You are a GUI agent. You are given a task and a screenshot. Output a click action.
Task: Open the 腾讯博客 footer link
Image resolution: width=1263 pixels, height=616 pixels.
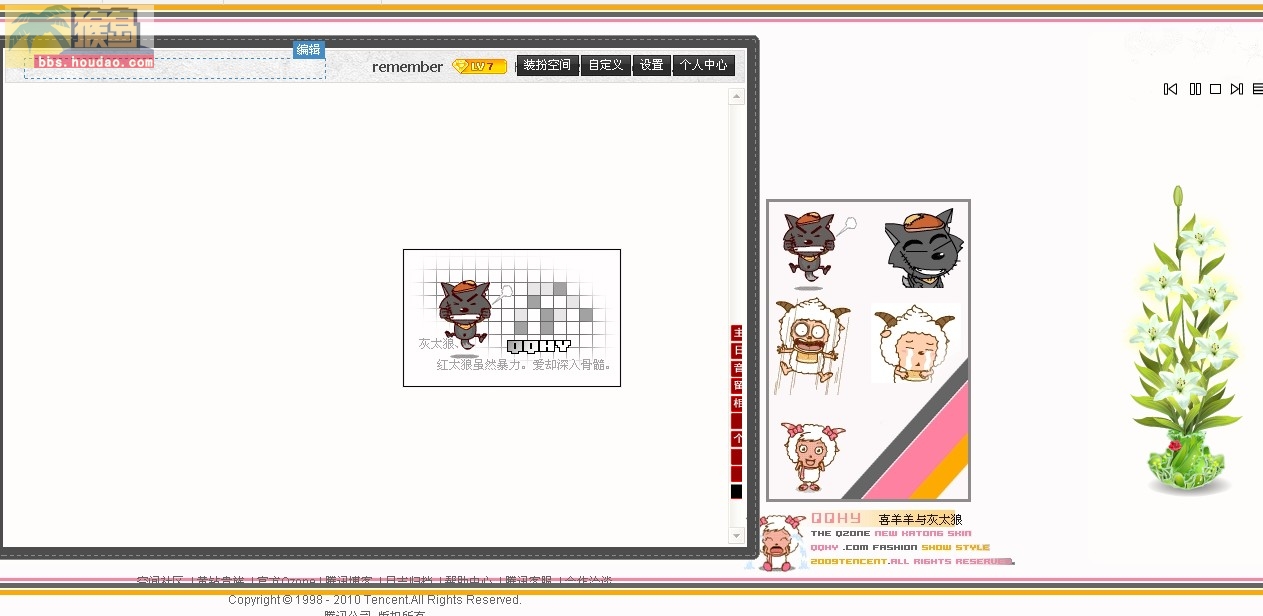coord(348,581)
